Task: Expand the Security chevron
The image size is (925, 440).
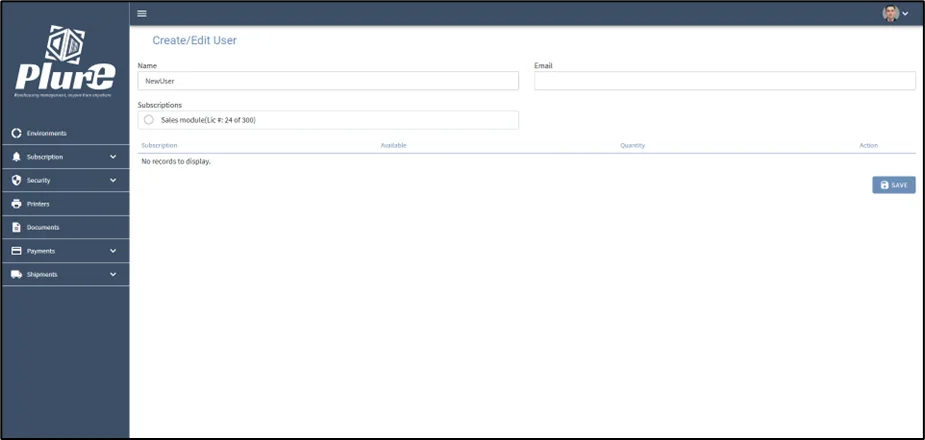Action: point(113,180)
